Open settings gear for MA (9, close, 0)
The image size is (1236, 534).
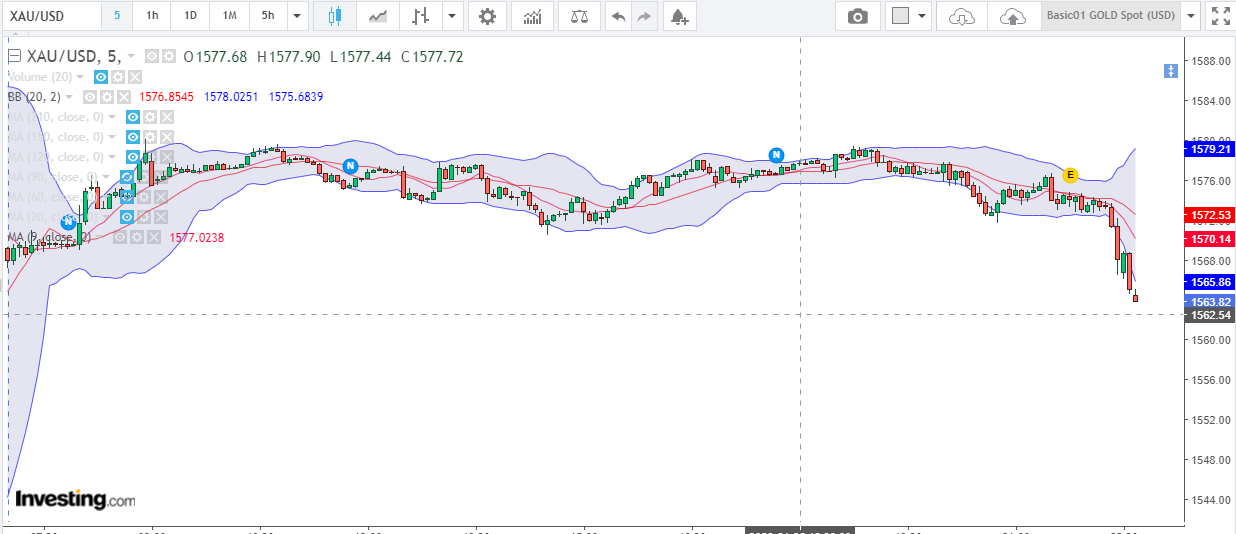[137, 237]
